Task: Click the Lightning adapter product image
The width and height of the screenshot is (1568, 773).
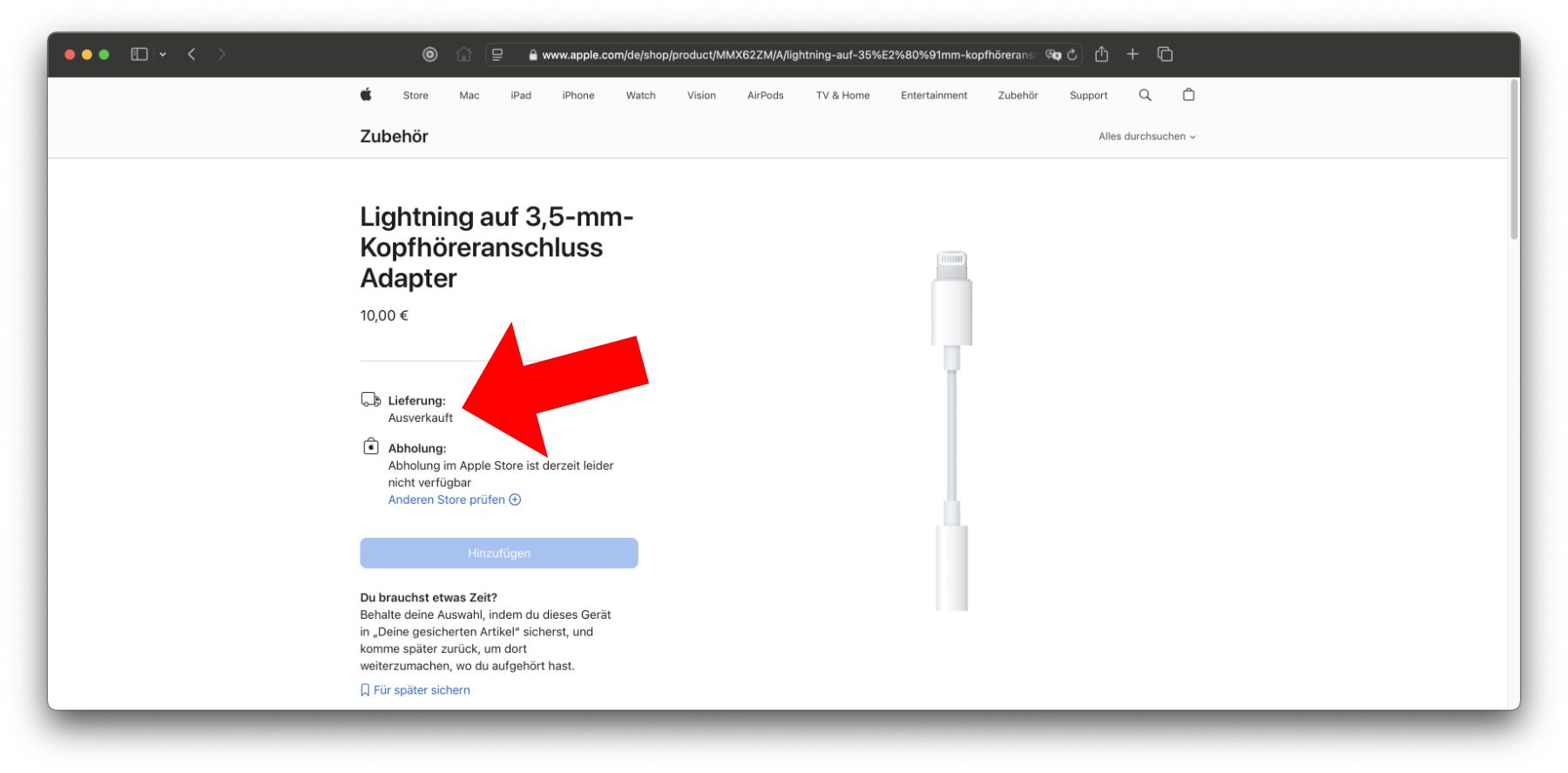Action: pyautogui.click(x=951, y=431)
